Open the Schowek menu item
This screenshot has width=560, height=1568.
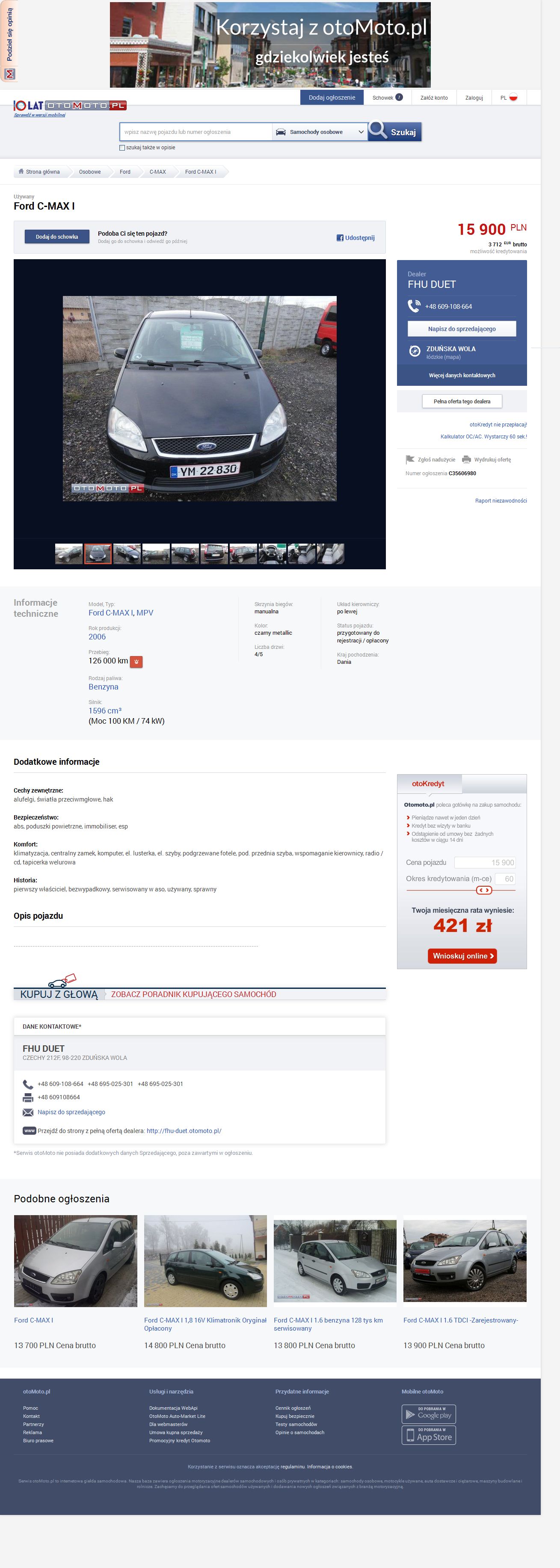pyautogui.click(x=387, y=98)
